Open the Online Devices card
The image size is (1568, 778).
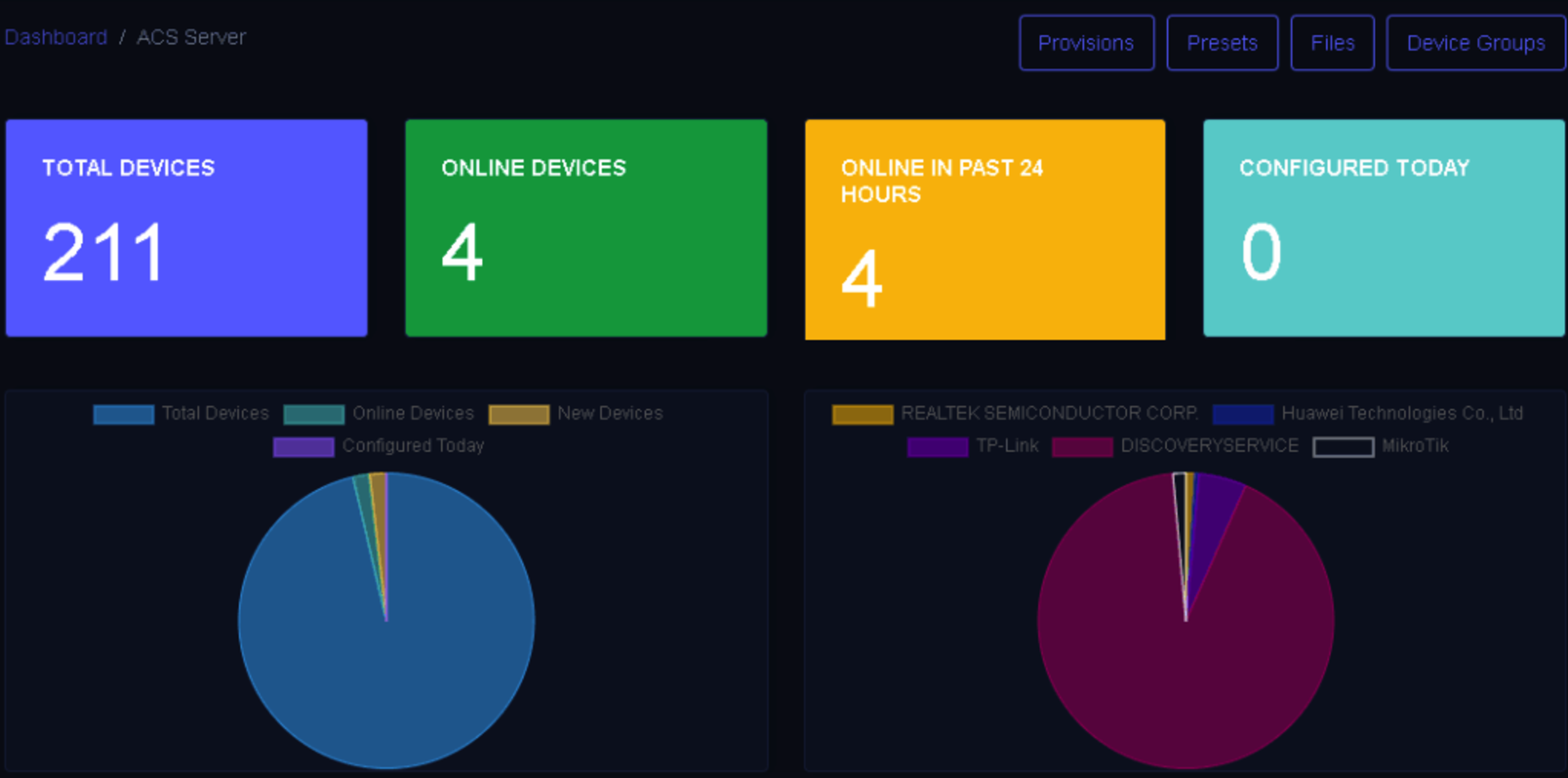tap(586, 228)
